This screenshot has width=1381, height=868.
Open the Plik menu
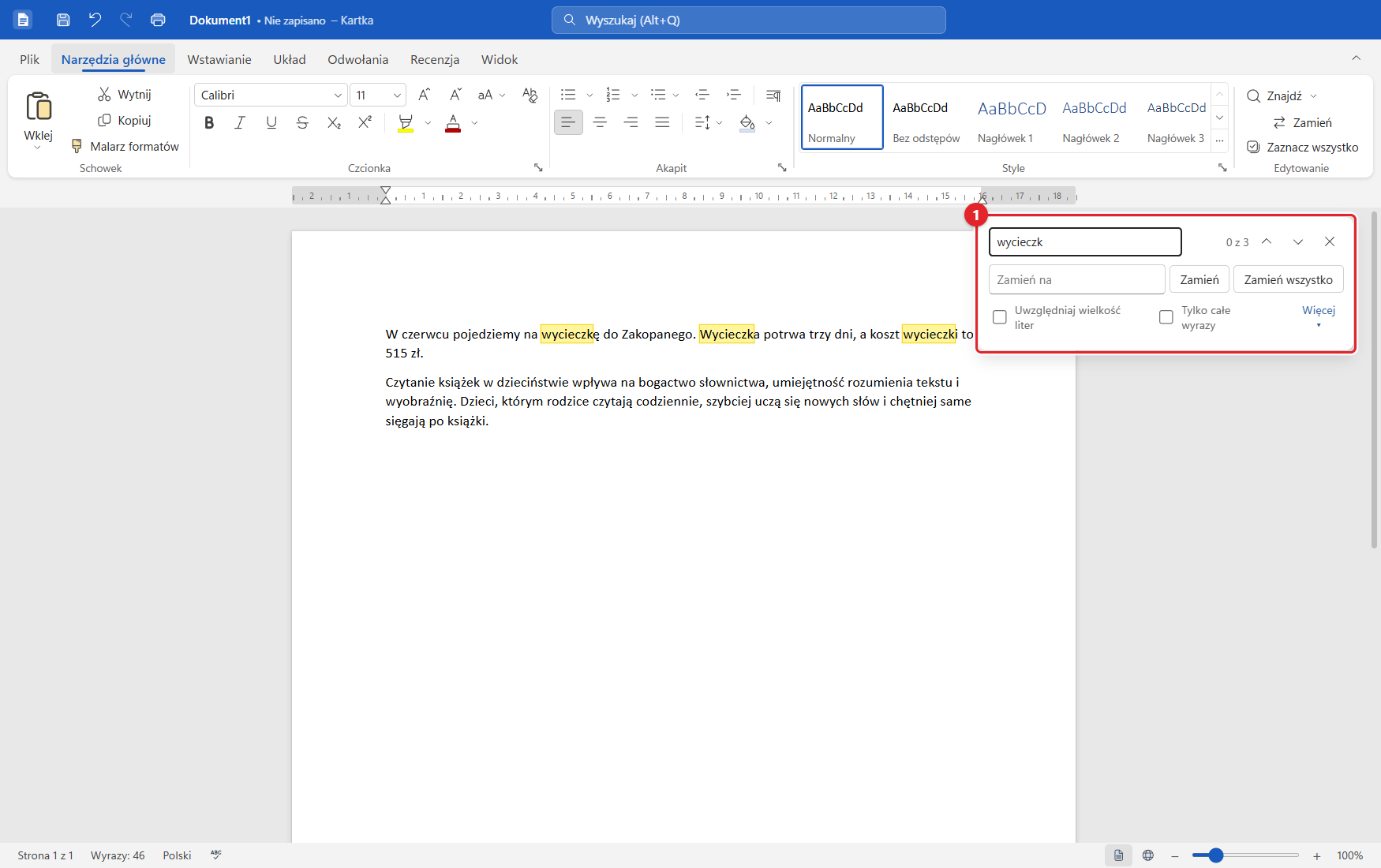(30, 59)
